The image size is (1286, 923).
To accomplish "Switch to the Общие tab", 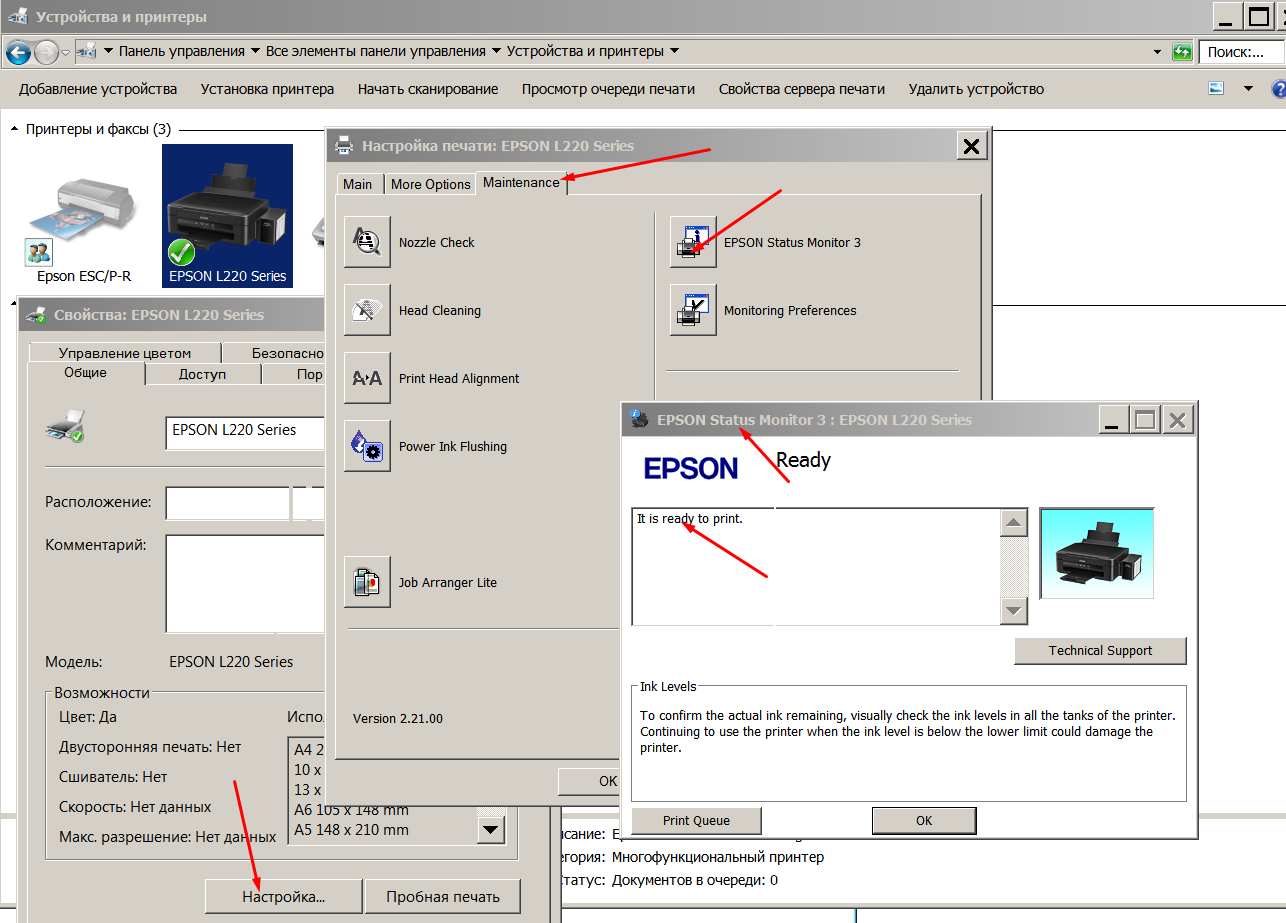I will [x=86, y=373].
